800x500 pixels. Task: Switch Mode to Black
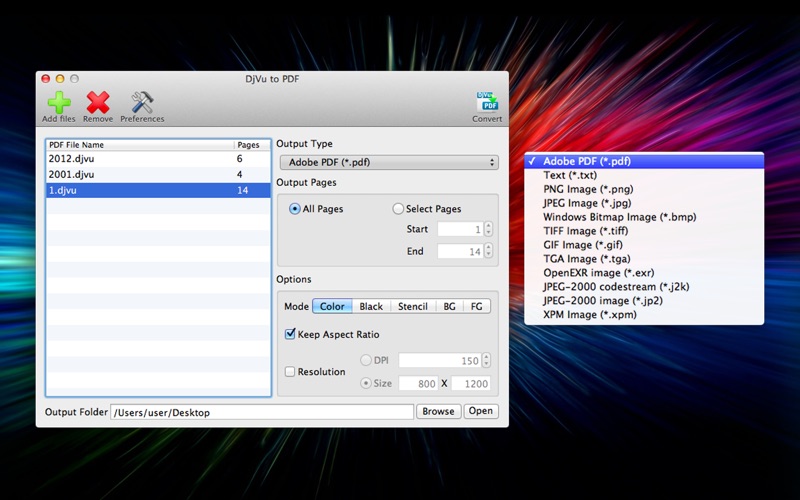371,306
